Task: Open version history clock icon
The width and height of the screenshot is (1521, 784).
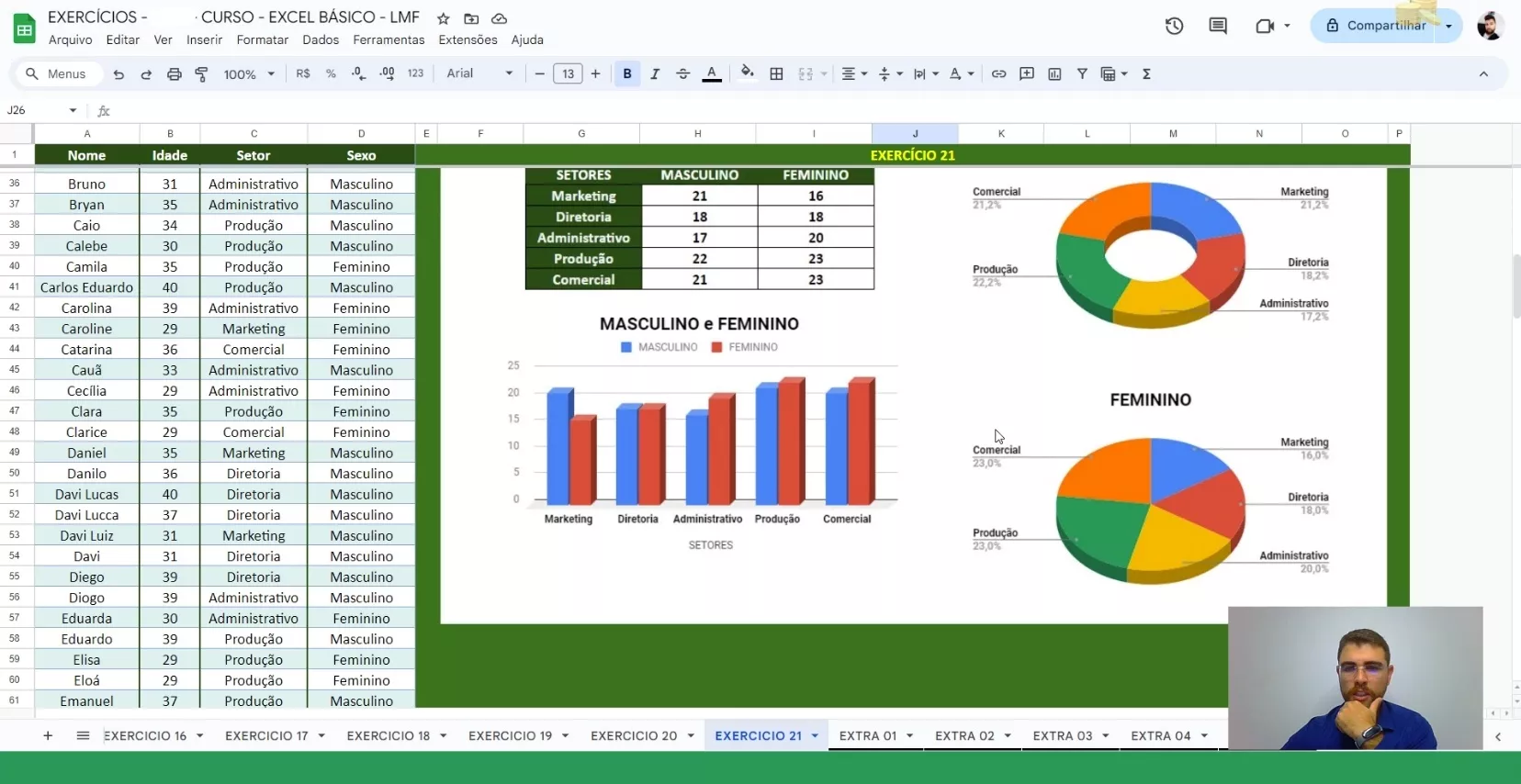Action: (x=1174, y=26)
